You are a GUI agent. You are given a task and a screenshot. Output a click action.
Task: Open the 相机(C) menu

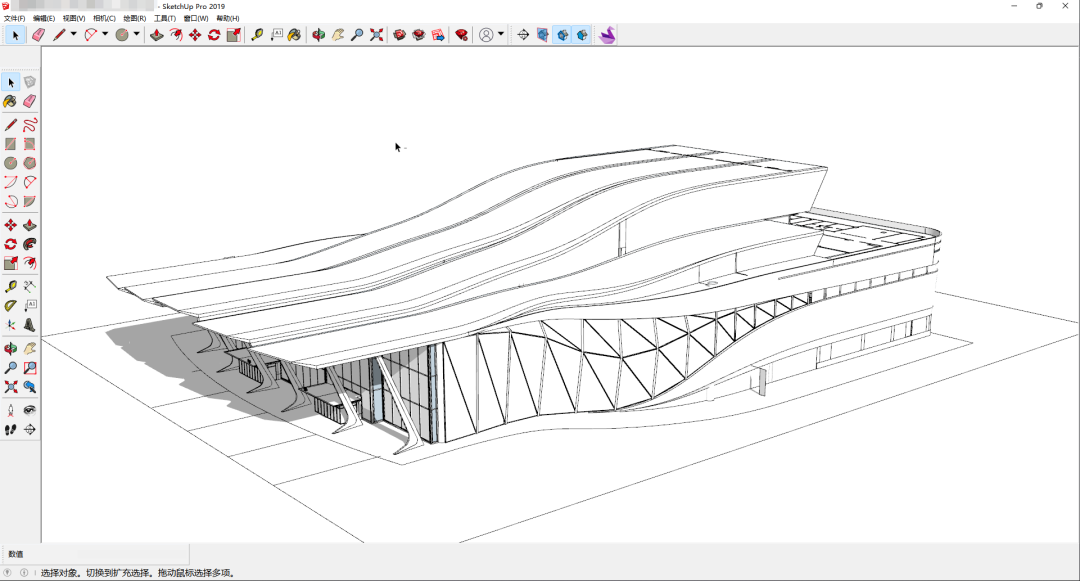(x=104, y=19)
